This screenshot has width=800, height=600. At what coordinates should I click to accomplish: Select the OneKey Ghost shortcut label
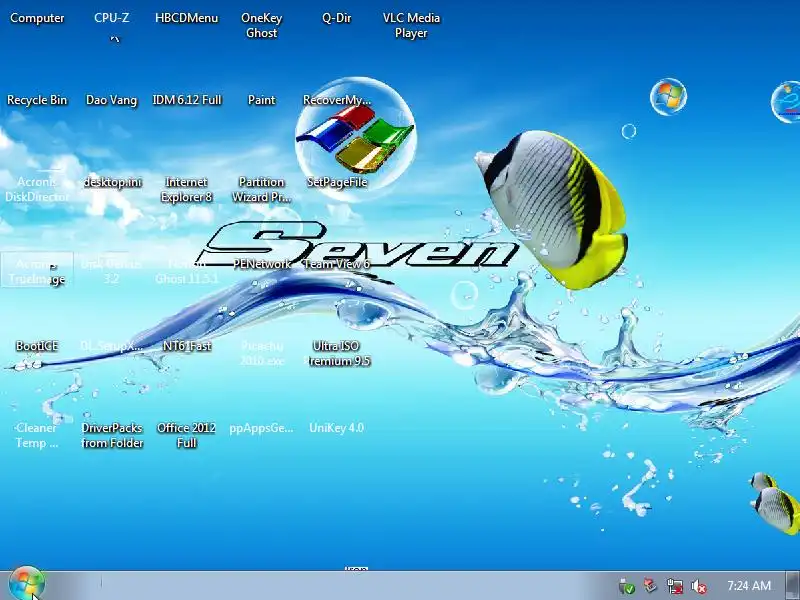[262, 26]
